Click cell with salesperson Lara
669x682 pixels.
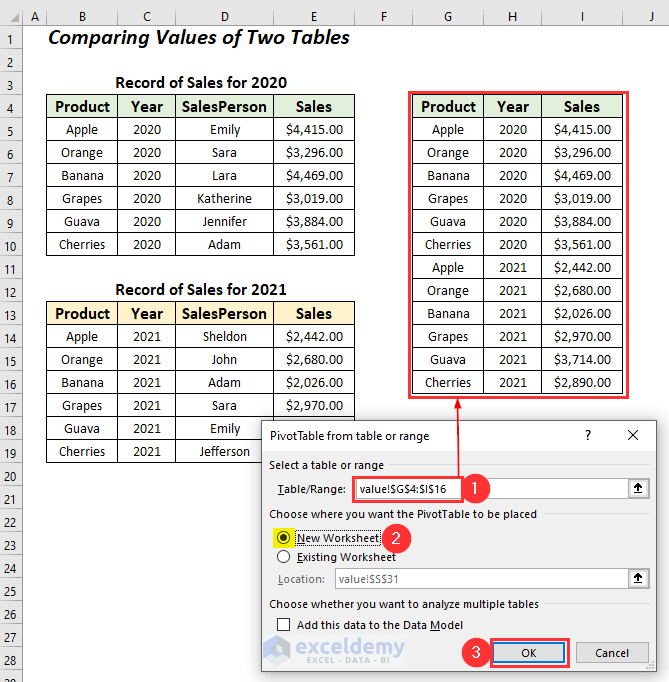coord(224,175)
